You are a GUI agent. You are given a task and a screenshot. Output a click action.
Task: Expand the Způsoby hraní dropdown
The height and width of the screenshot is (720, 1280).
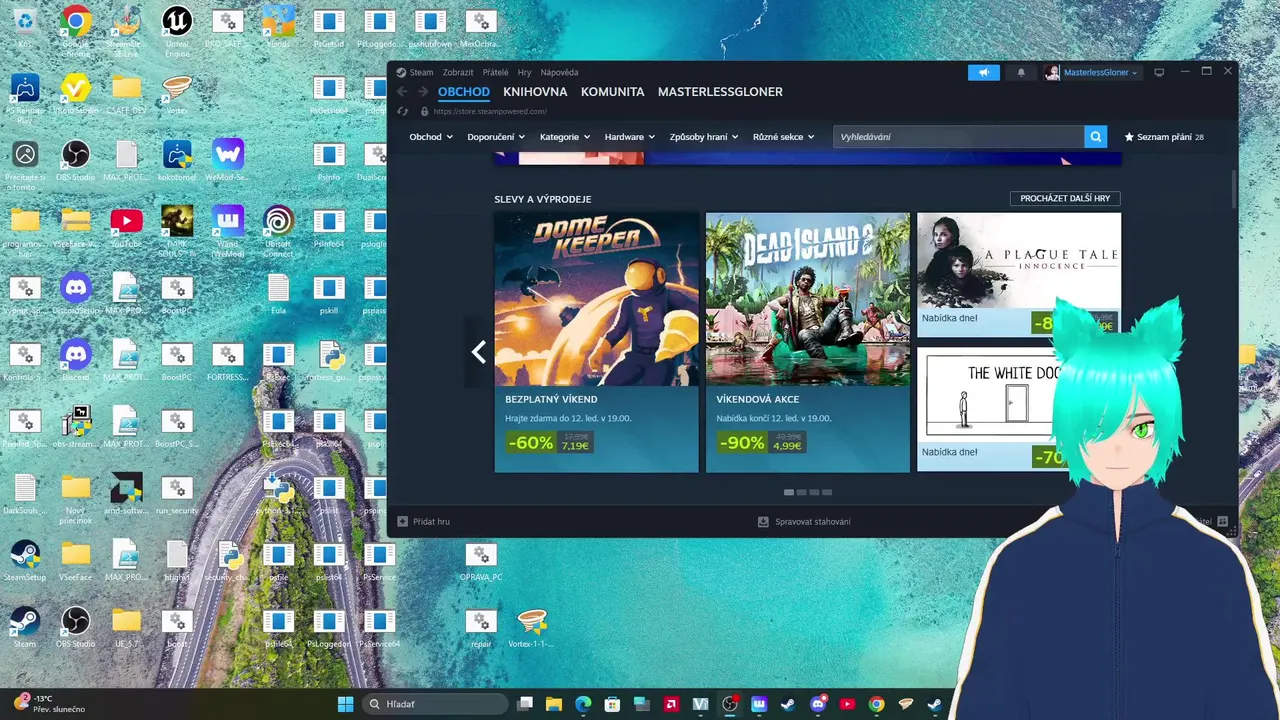(704, 137)
